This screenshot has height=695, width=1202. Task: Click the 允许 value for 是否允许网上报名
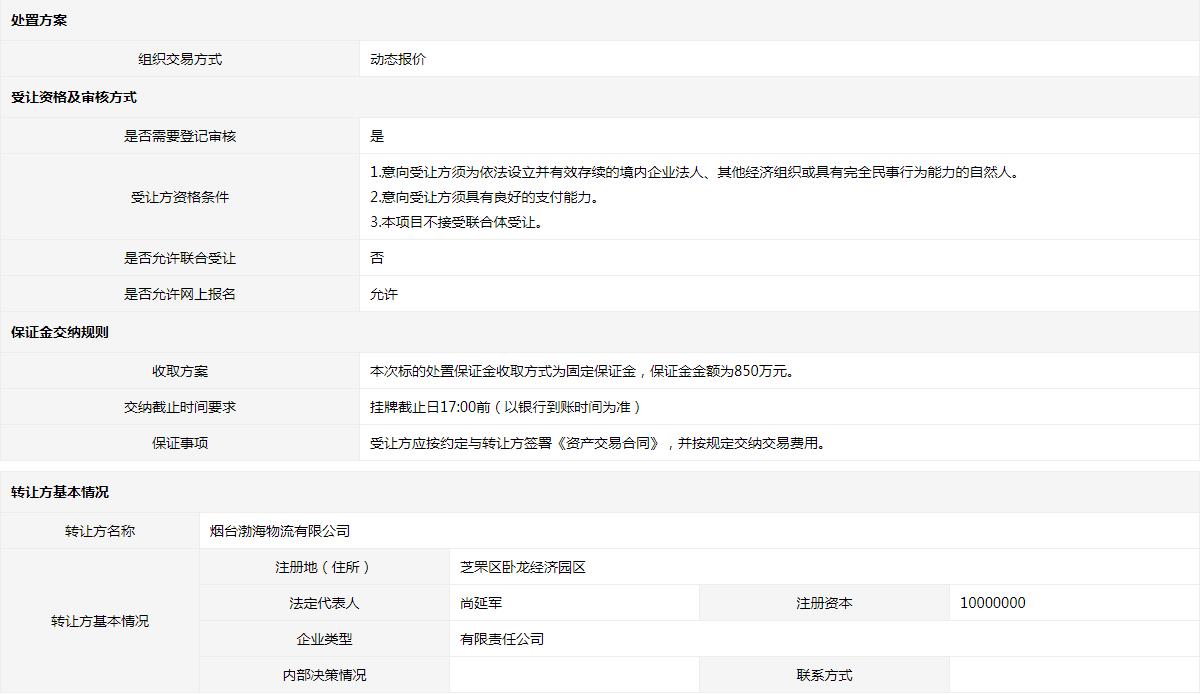point(384,294)
